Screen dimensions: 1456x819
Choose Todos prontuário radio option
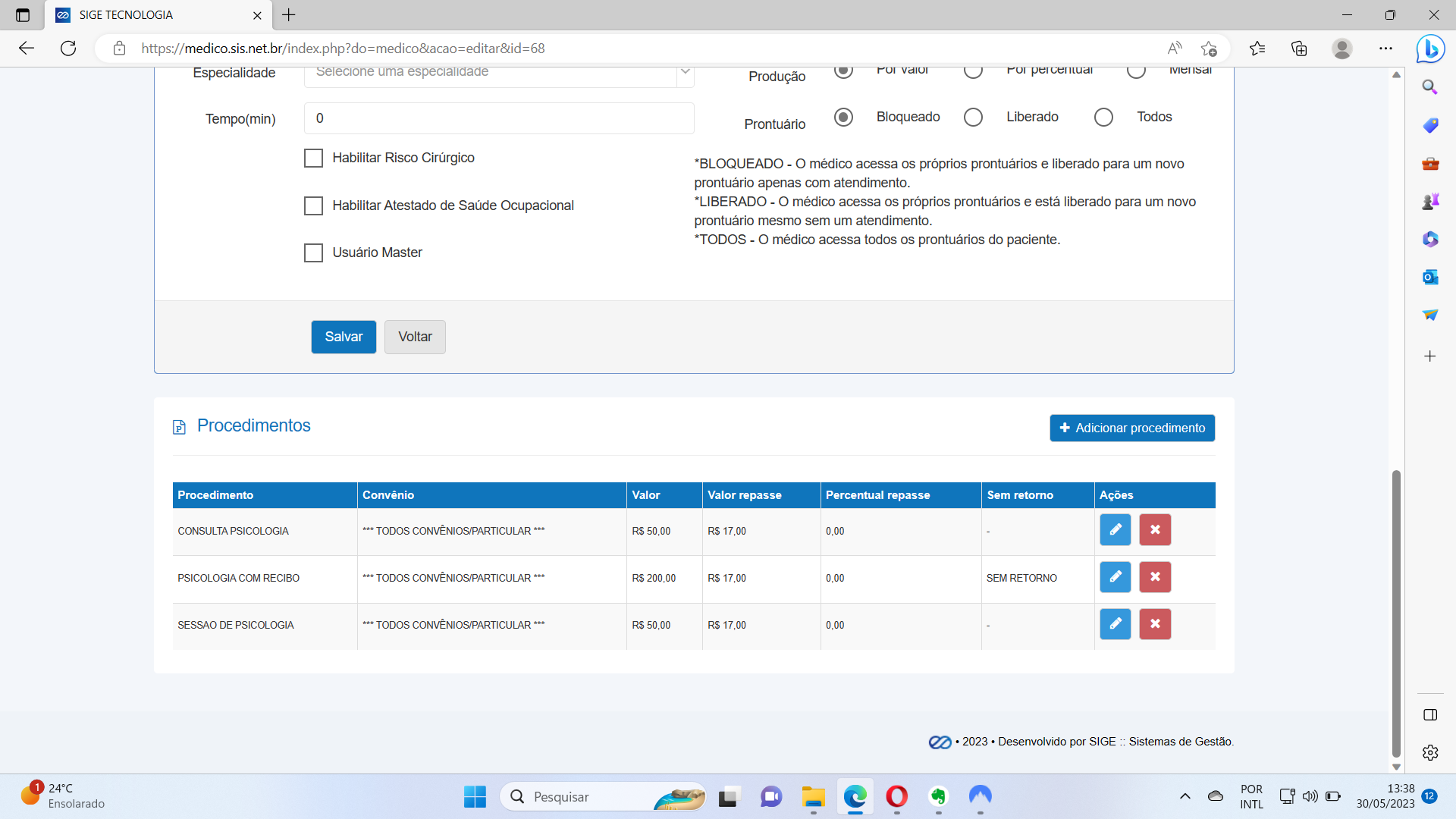point(1103,117)
